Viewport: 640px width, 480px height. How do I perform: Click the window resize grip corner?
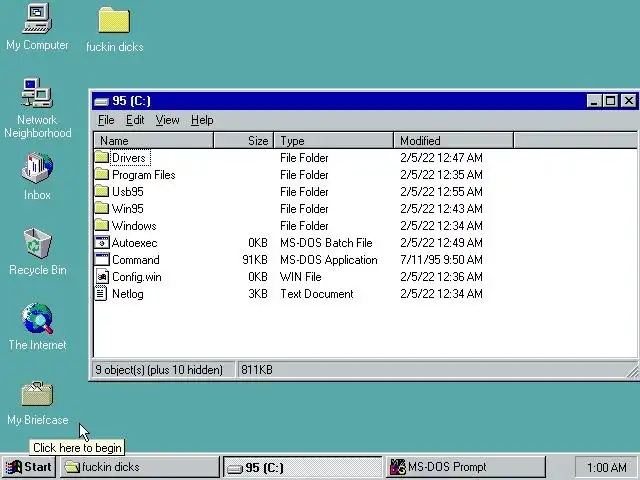point(633,372)
